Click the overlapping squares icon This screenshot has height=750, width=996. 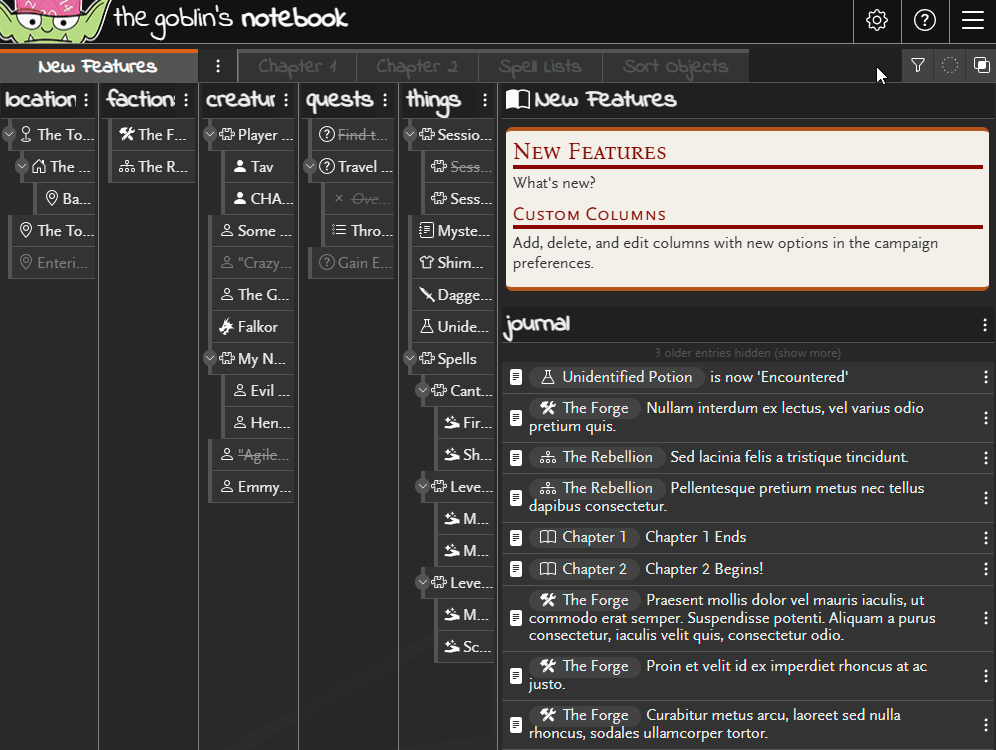pos(982,66)
